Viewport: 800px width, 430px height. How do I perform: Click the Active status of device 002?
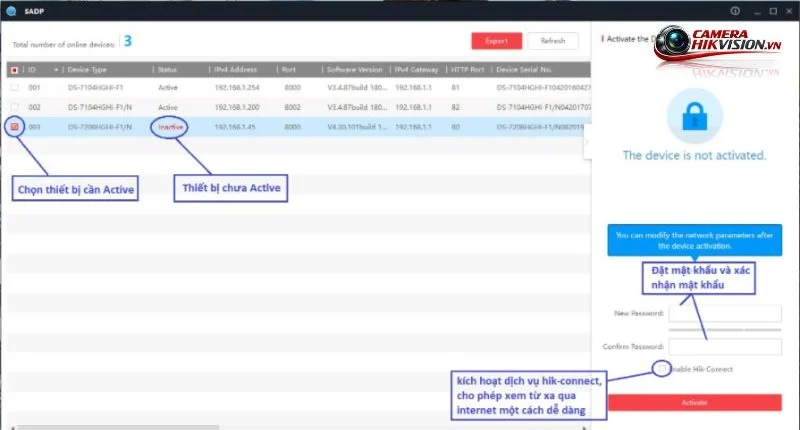pos(168,107)
